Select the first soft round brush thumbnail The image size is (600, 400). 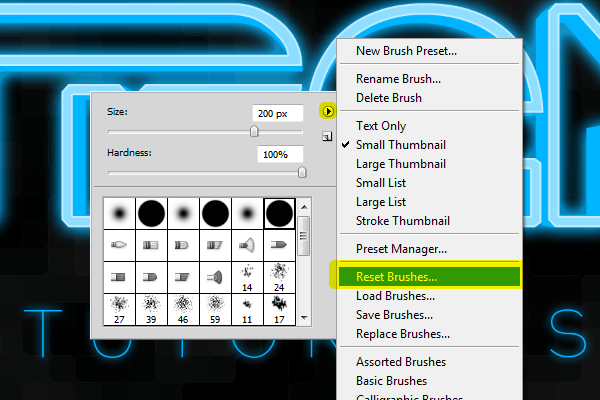tap(119, 214)
